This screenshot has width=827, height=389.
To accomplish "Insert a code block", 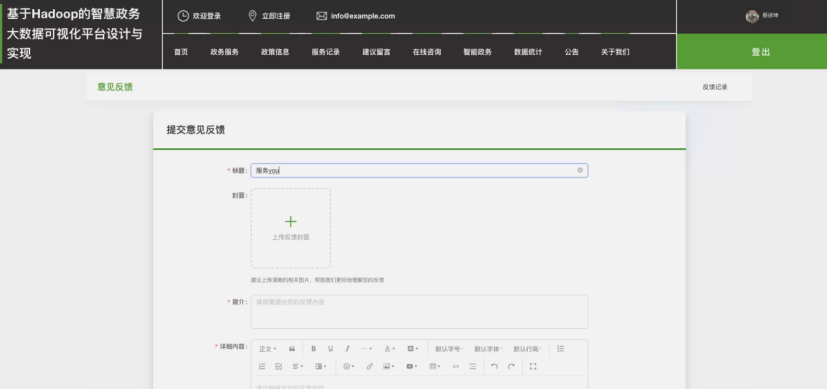I will pos(456,366).
